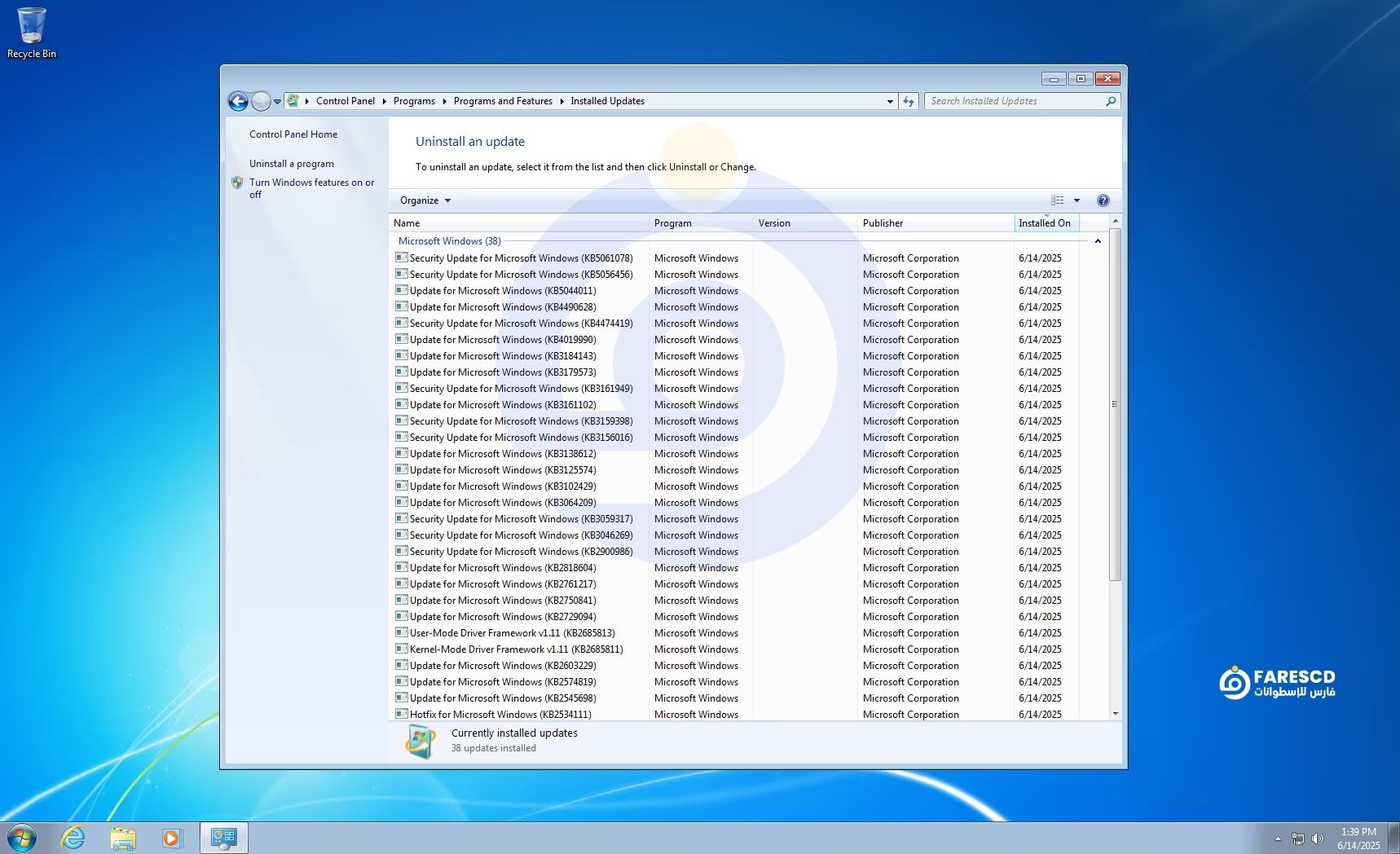Open the Windows Start orb
Image resolution: width=1400 pixels, height=854 pixels.
(x=22, y=838)
